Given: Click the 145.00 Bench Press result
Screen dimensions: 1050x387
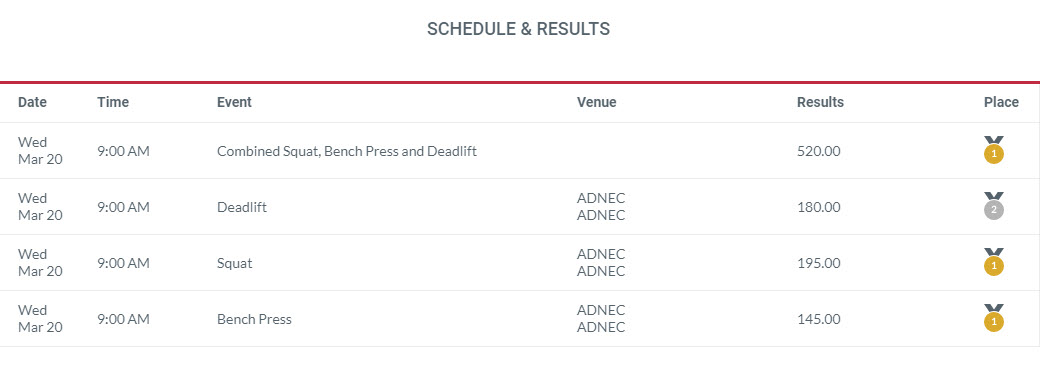Looking at the screenshot, I should tap(818, 320).
